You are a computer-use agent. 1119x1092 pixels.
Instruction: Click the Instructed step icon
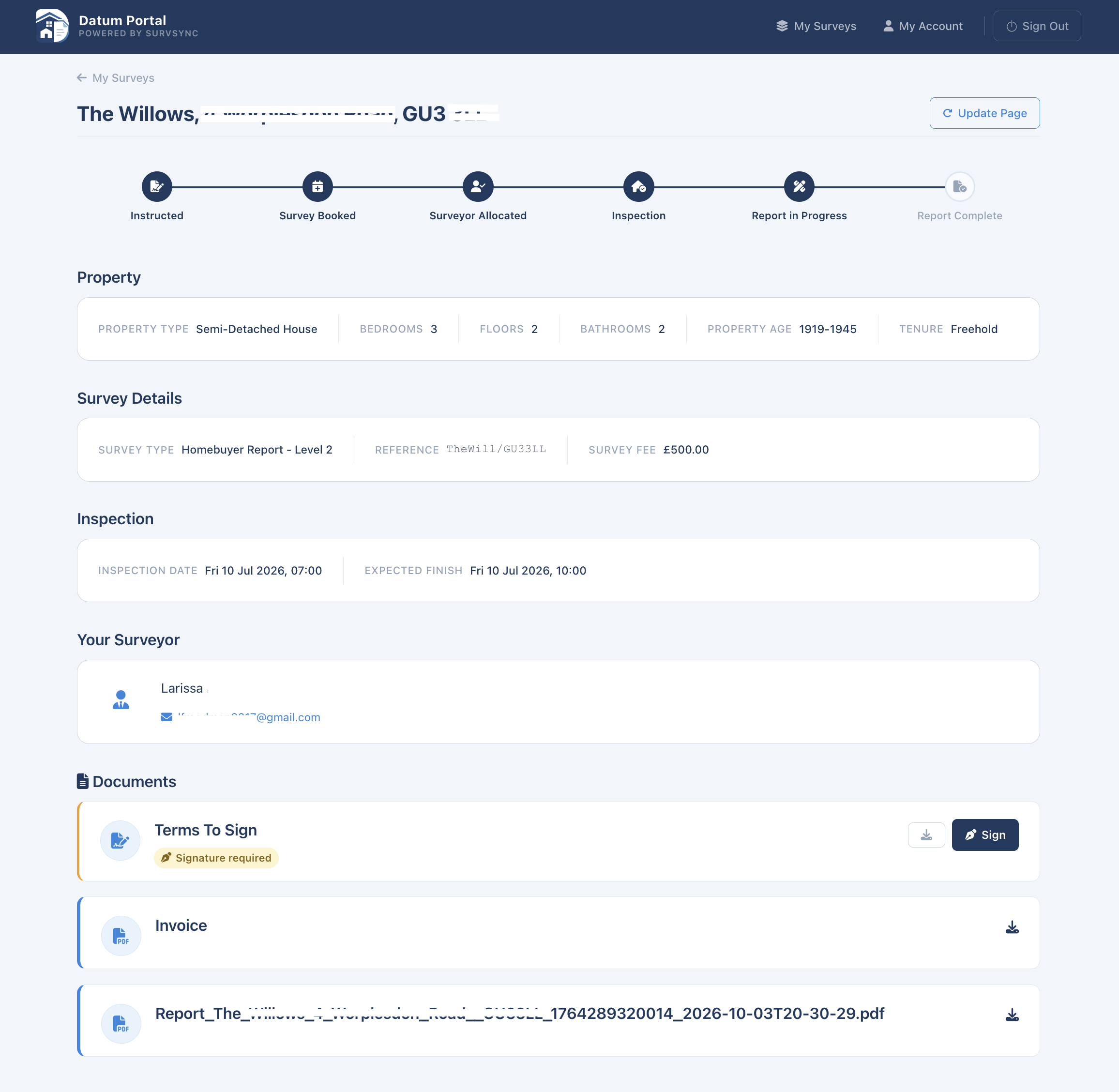pos(157,186)
